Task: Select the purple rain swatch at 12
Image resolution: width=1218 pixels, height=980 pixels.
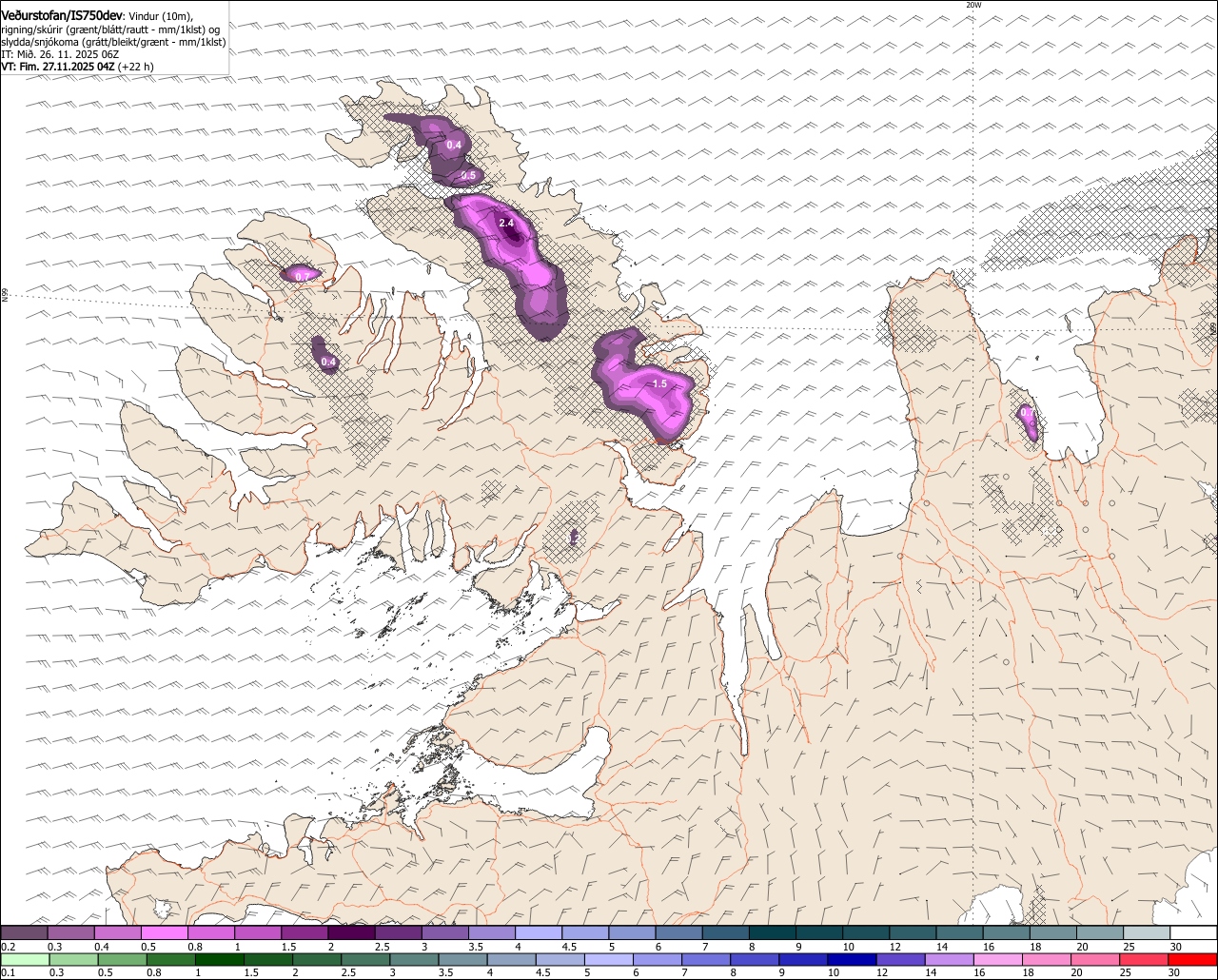Action: pos(899,959)
